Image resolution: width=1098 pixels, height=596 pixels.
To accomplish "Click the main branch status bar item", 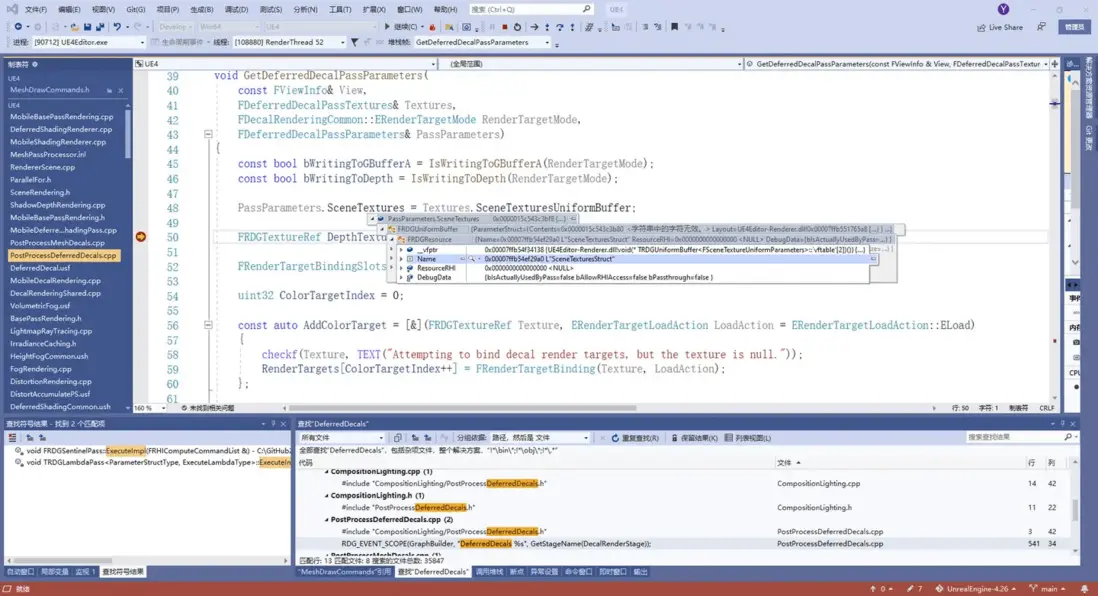I will (1048, 589).
